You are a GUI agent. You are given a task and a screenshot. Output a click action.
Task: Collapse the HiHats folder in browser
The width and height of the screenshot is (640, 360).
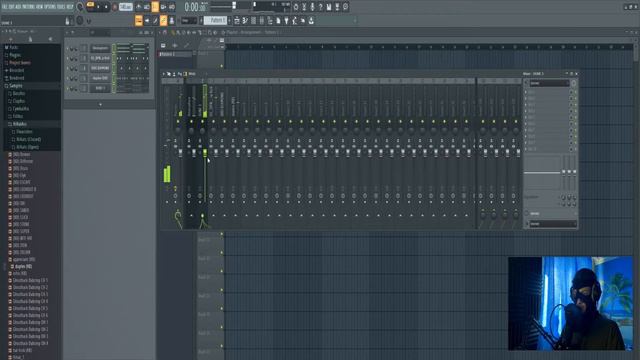pos(20,124)
